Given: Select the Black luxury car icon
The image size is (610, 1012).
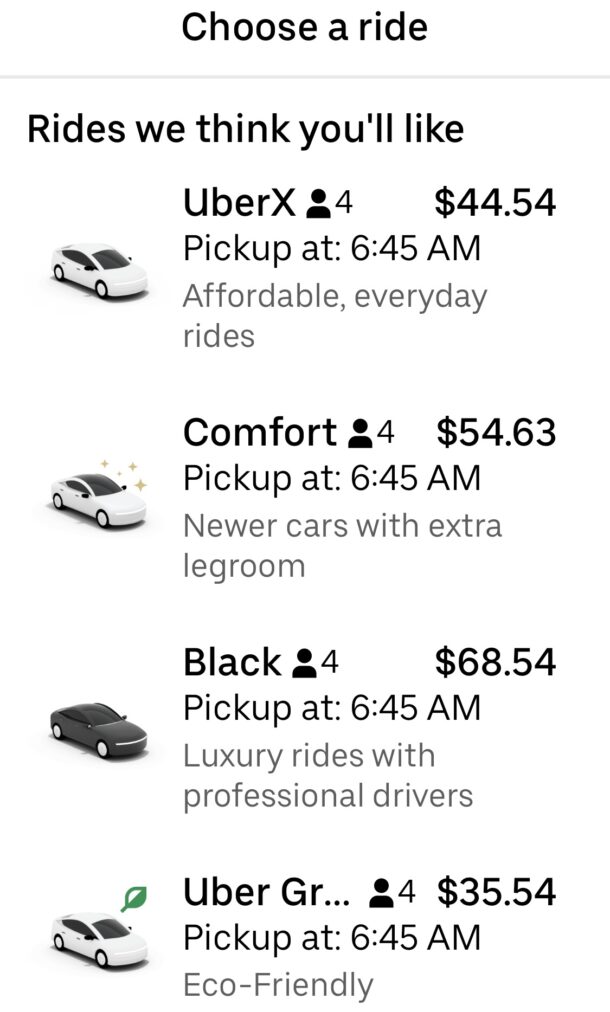Looking at the screenshot, I should (x=95, y=725).
